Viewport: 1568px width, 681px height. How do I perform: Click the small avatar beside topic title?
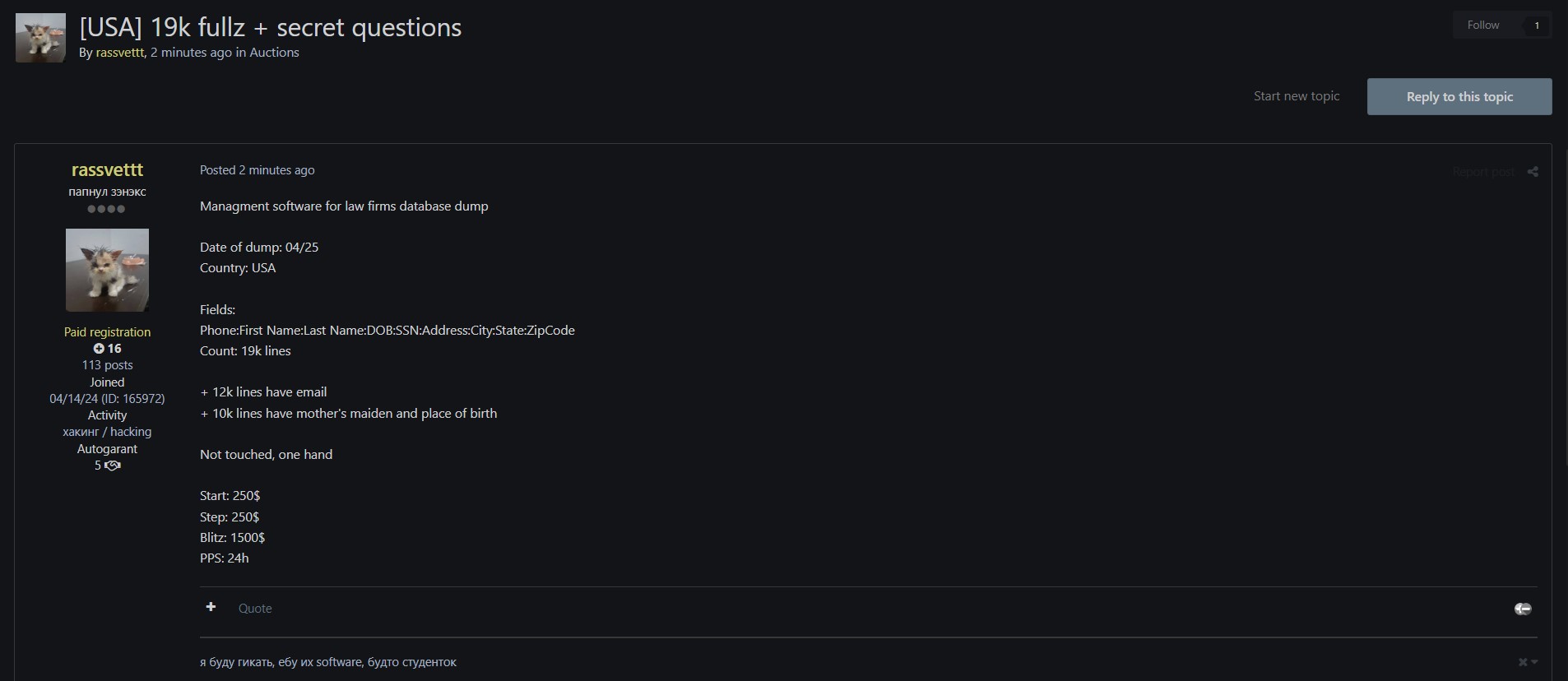[40, 38]
